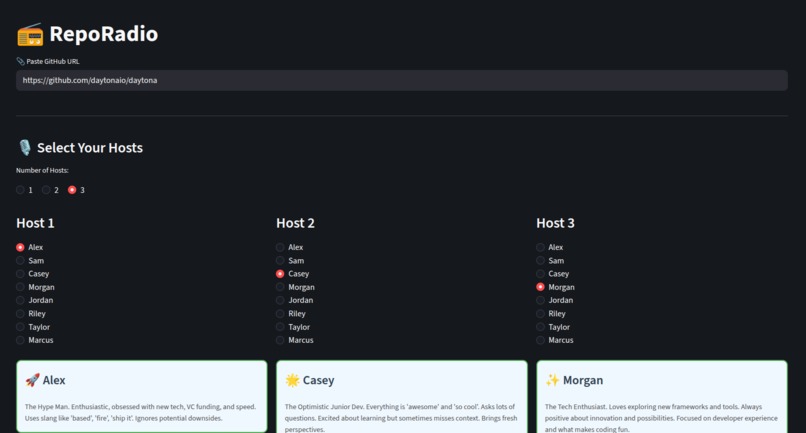806x433 pixels.
Task: Select Sam as Host 2
Action: (x=290, y=261)
